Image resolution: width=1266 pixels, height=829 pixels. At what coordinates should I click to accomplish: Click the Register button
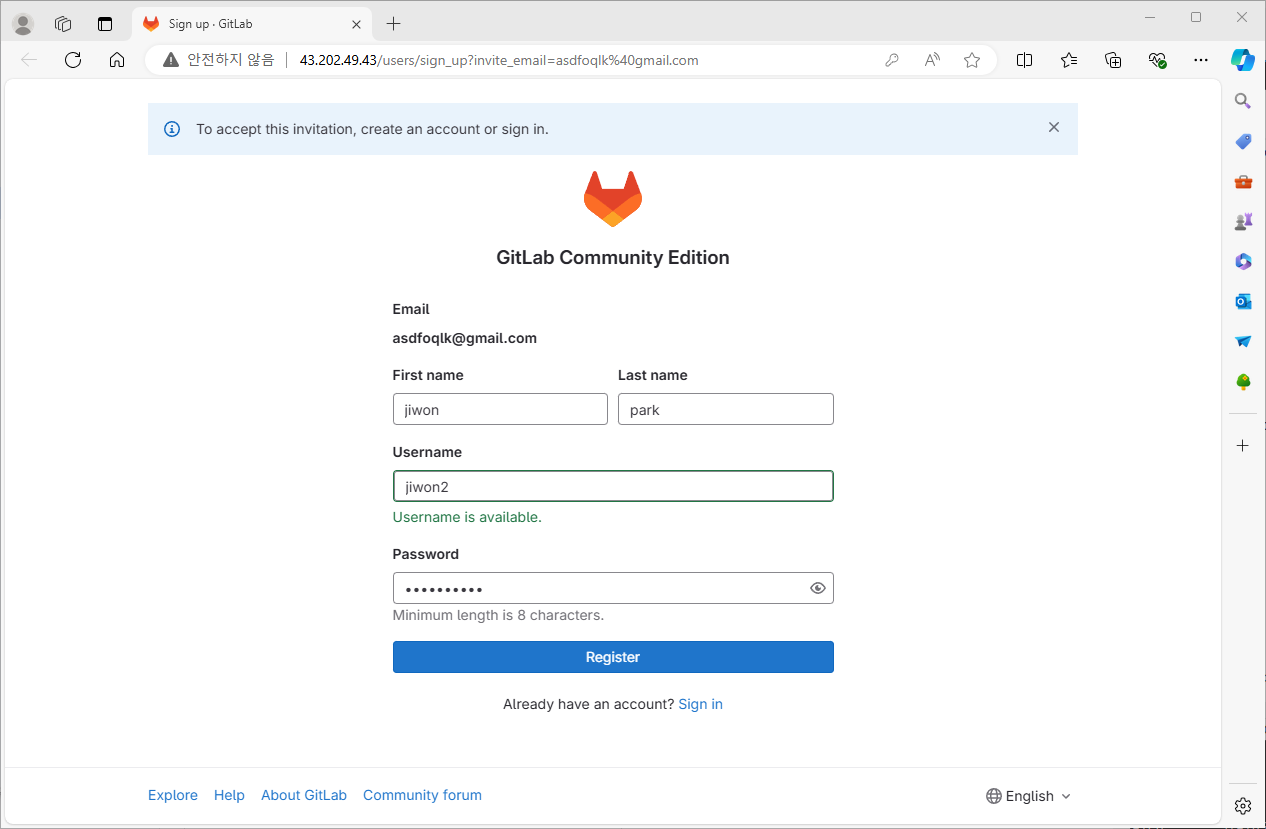click(613, 657)
